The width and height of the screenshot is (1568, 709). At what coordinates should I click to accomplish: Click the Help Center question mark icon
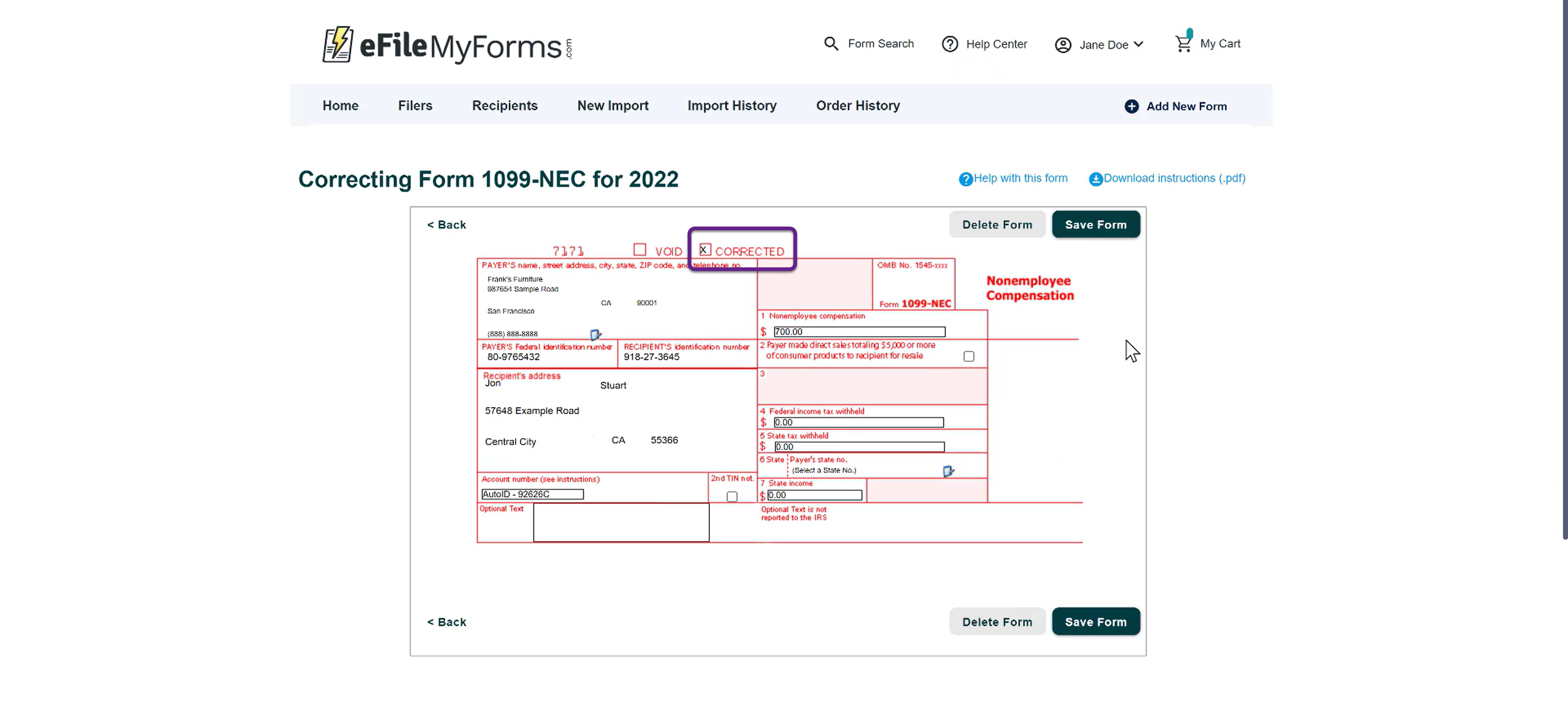[x=949, y=44]
